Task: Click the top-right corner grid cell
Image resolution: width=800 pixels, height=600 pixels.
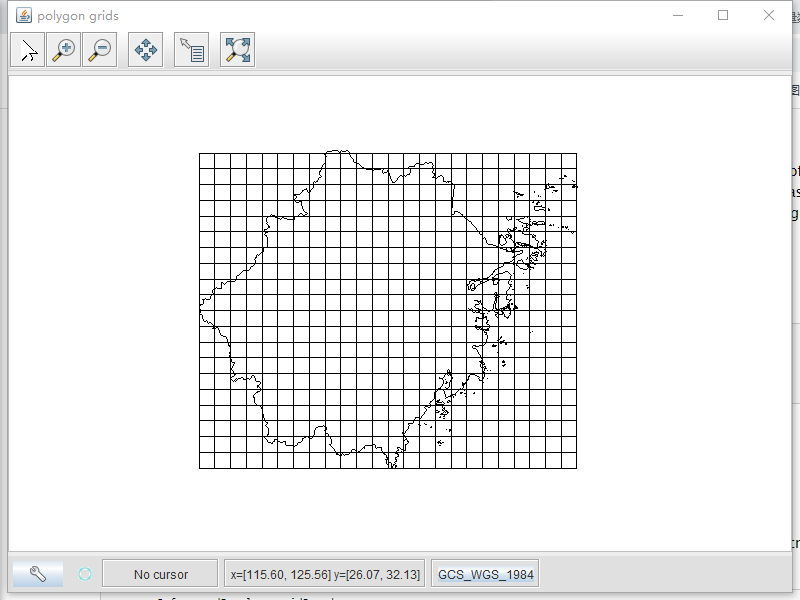Action: (568, 161)
